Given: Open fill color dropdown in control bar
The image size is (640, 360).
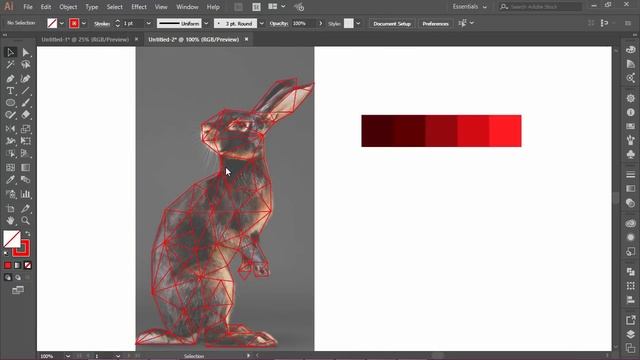Looking at the screenshot, I should pyautogui.click(x=62, y=23).
